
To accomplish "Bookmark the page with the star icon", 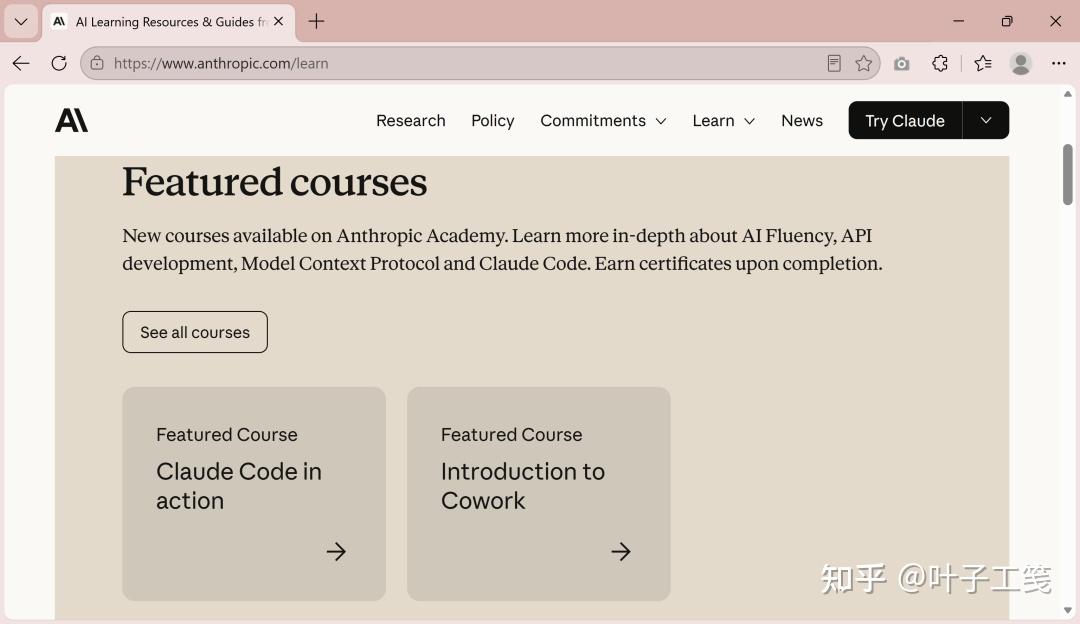I will [x=864, y=63].
